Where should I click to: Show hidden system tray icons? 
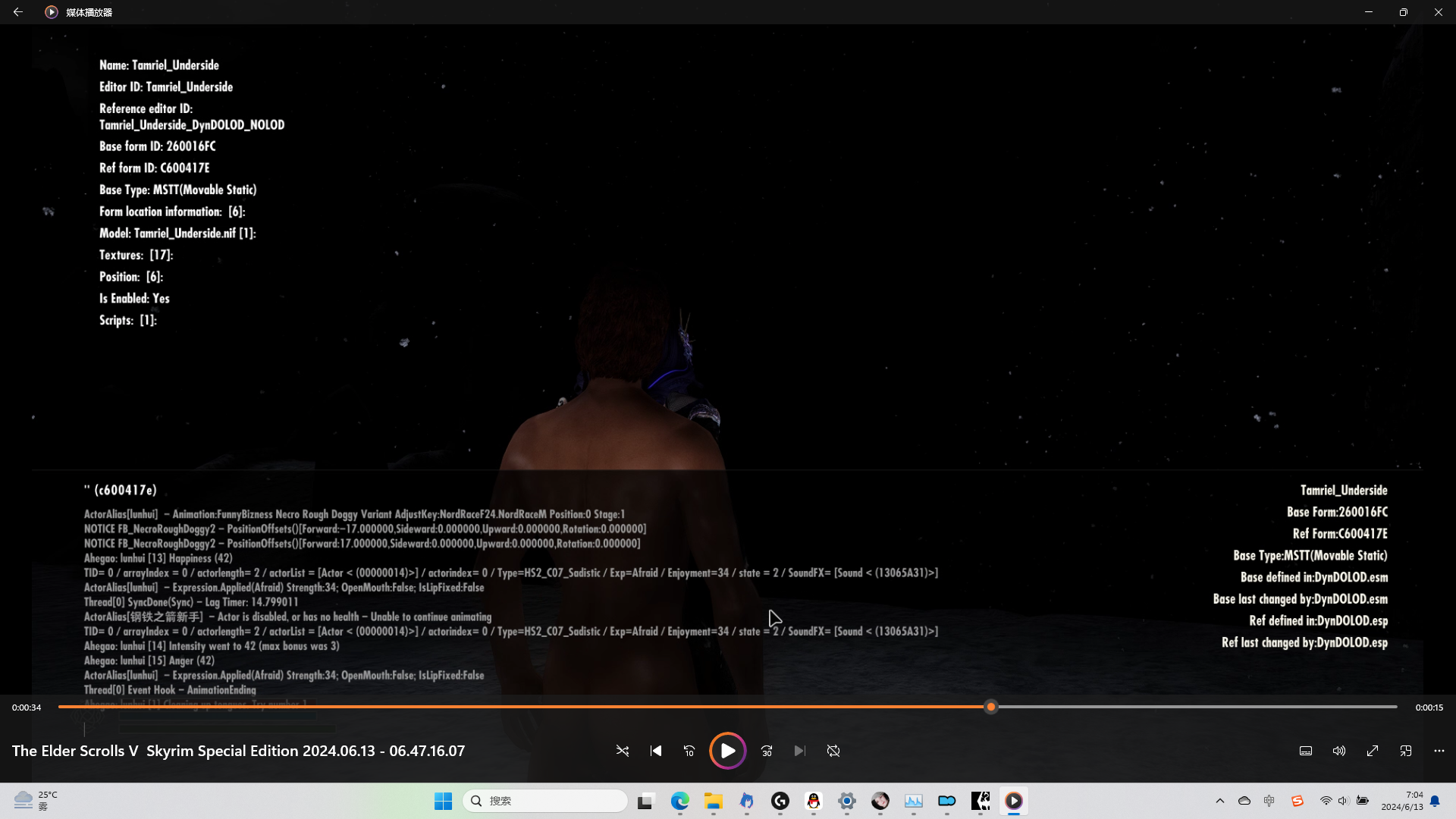point(1220,801)
